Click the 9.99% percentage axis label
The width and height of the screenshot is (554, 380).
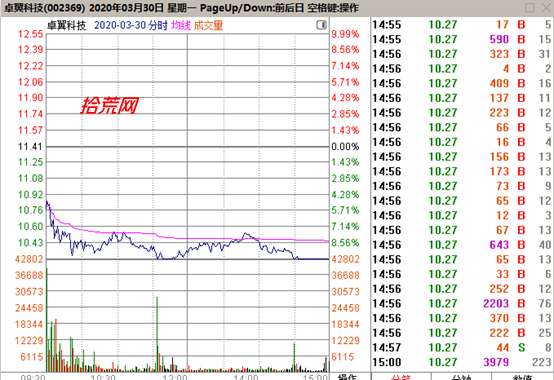(x=345, y=34)
